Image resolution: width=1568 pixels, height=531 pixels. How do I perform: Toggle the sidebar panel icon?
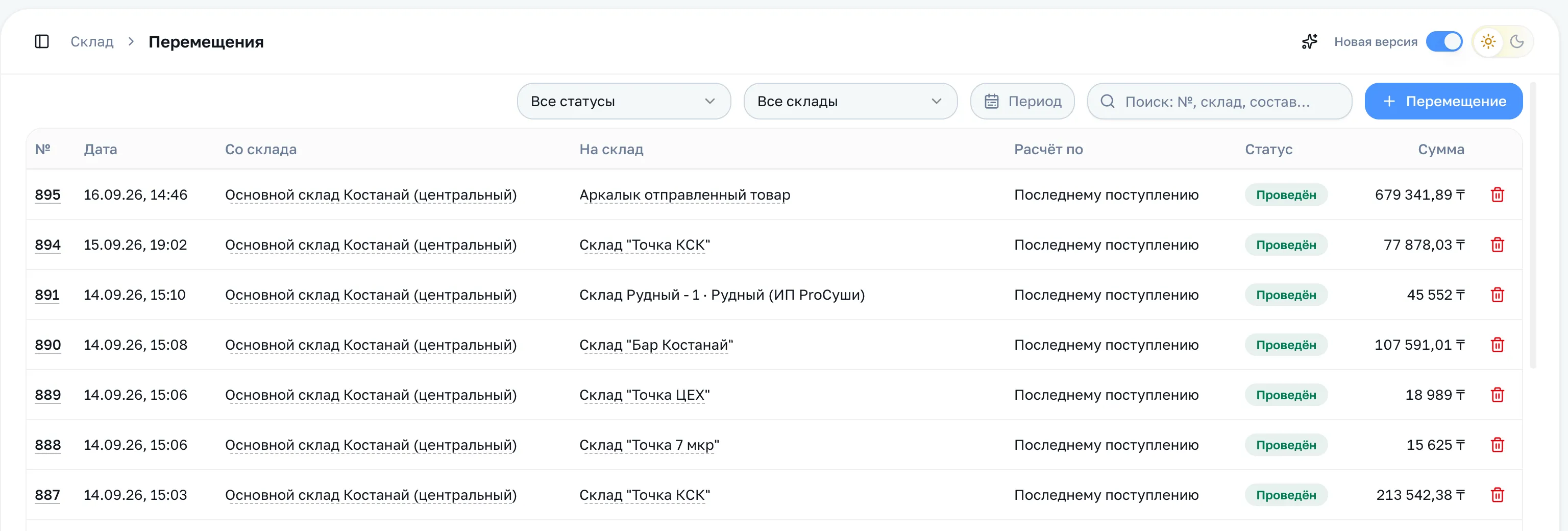click(x=42, y=41)
